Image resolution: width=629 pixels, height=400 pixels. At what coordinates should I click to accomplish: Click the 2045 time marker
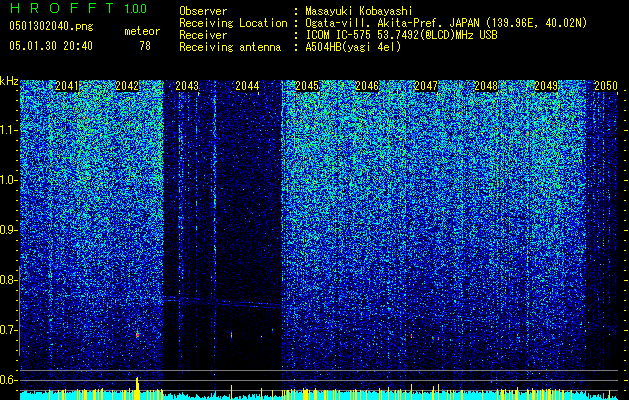307,86
